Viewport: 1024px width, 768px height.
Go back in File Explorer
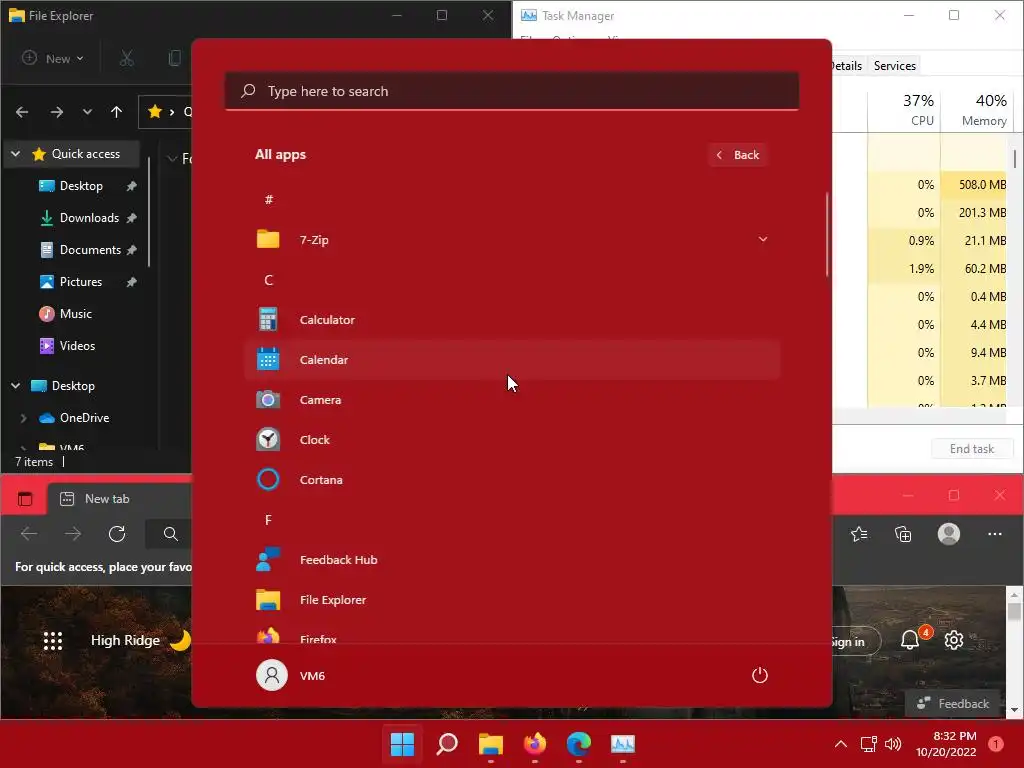tap(22, 112)
